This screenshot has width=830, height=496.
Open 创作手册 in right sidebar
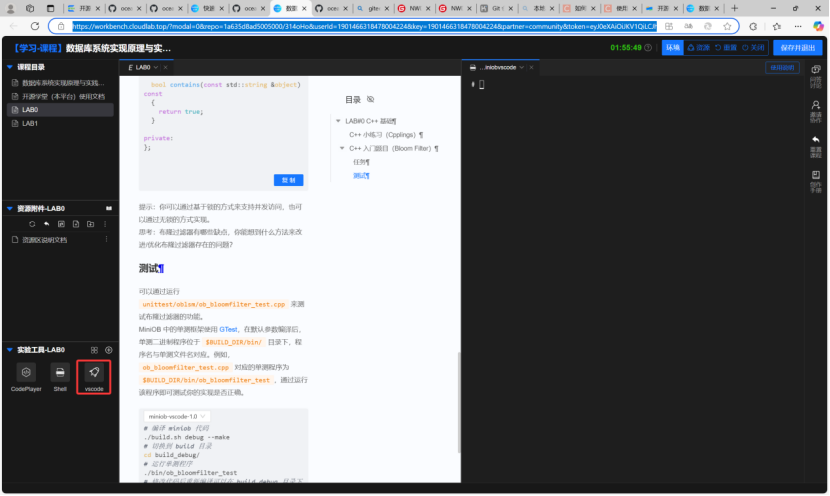pos(816,182)
